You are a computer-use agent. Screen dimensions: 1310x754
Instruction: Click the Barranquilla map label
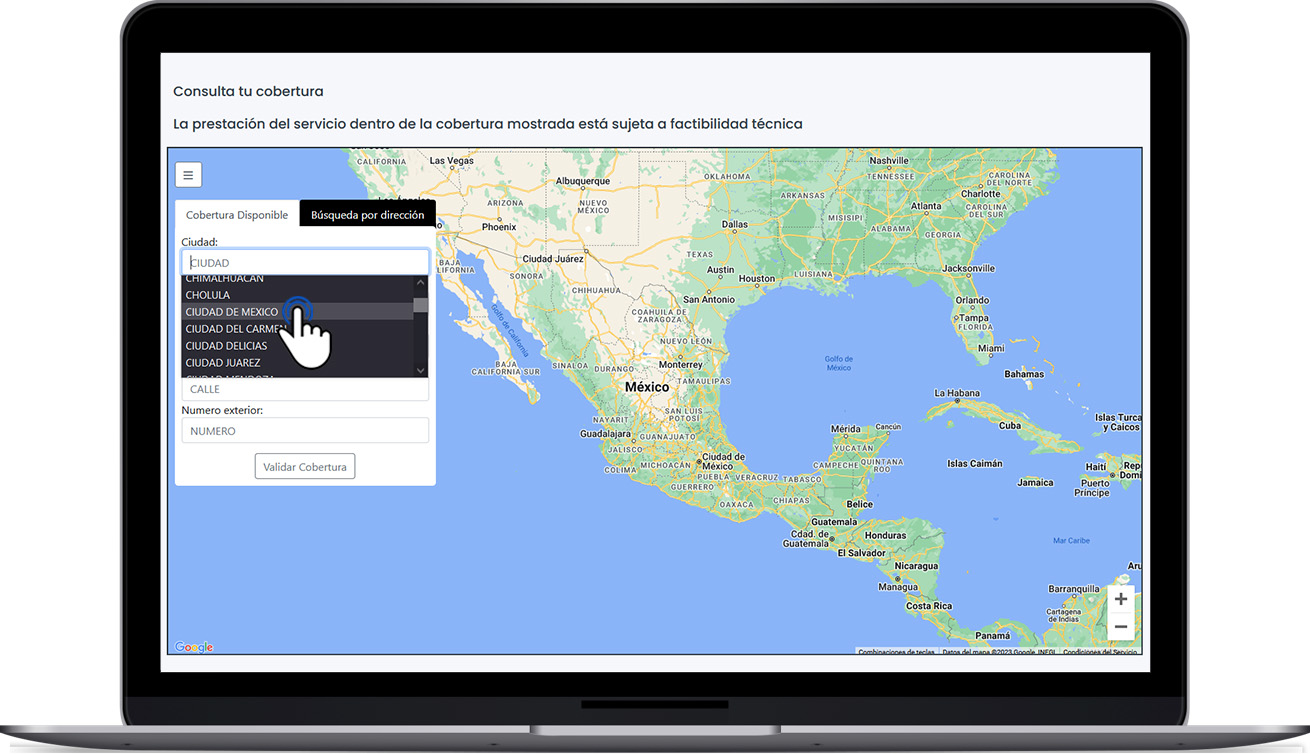[1074, 589]
